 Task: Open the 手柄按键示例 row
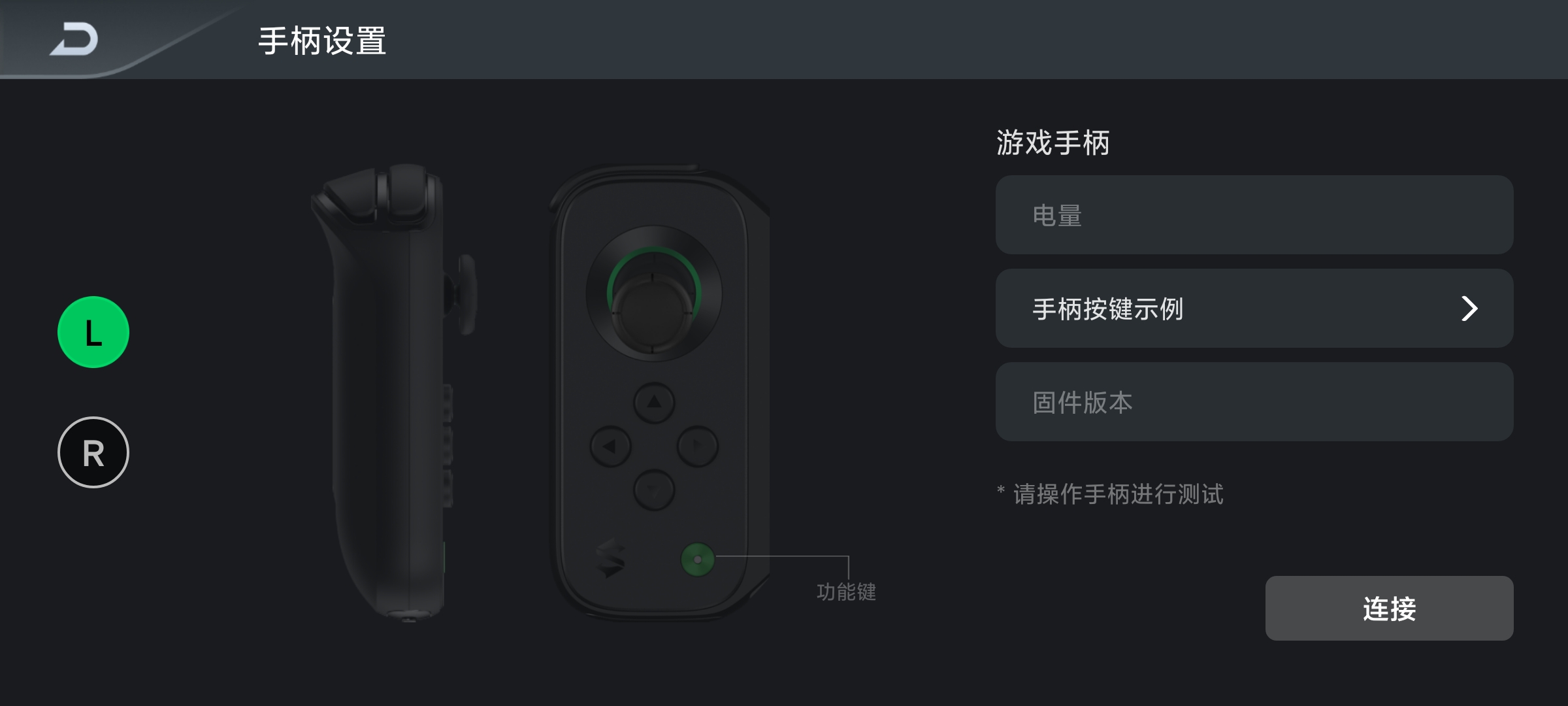(1254, 309)
